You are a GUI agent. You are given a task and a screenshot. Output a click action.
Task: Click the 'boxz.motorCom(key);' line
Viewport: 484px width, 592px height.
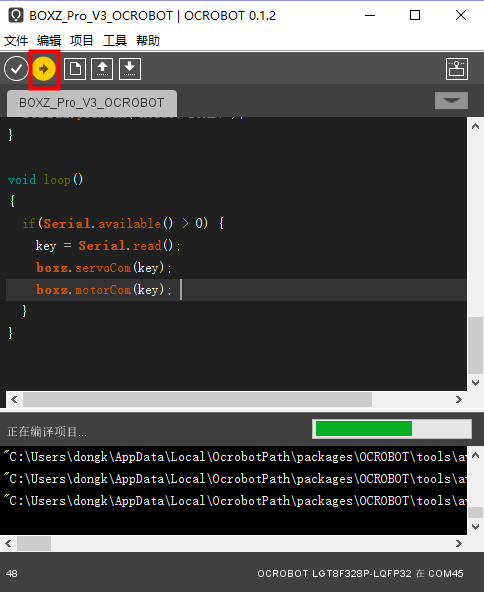coord(104,290)
